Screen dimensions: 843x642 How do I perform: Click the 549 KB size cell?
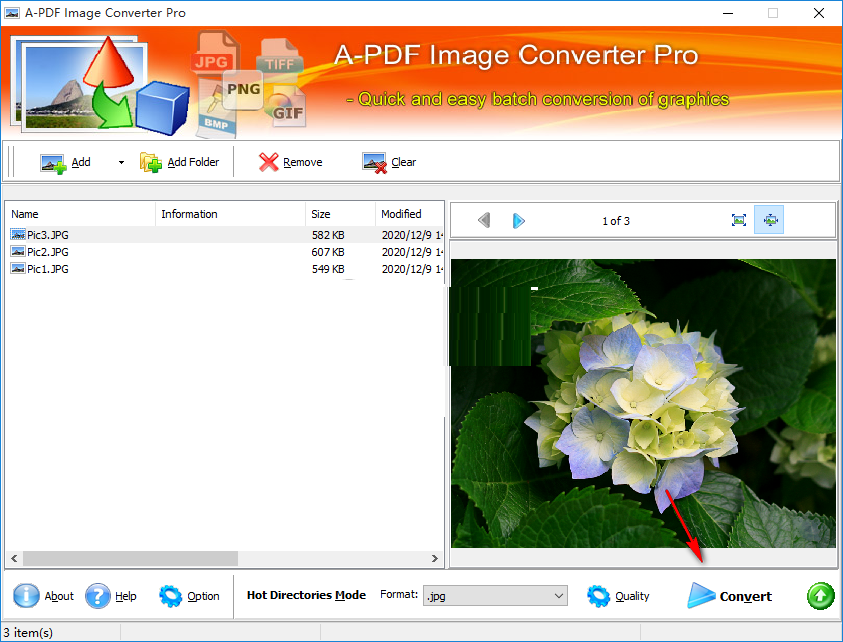pos(328,269)
